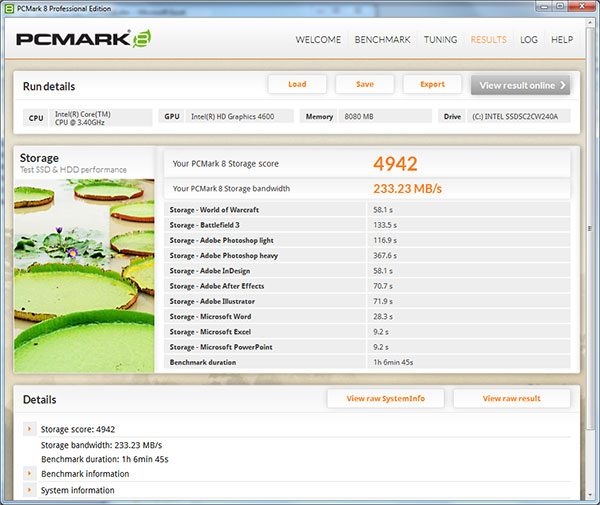Screen dimensions: 600x505
Task: Click View result online button
Action: 520,85
